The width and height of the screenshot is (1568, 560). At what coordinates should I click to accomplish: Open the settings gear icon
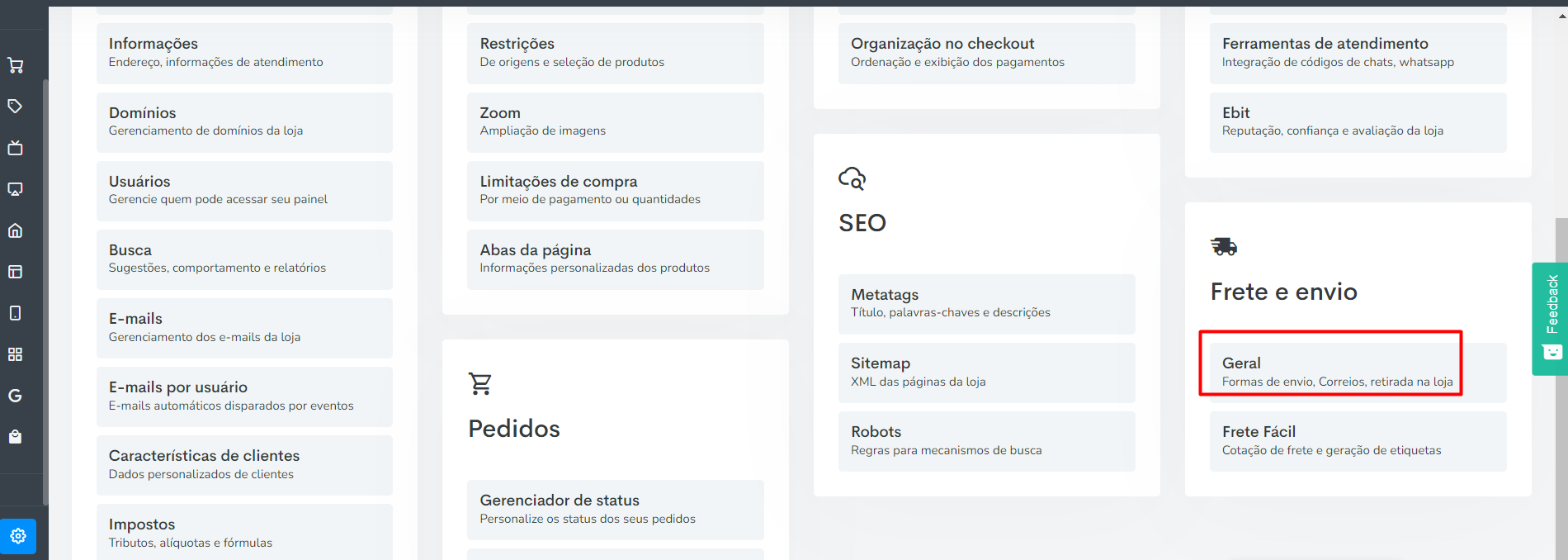click(x=18, y=536)
